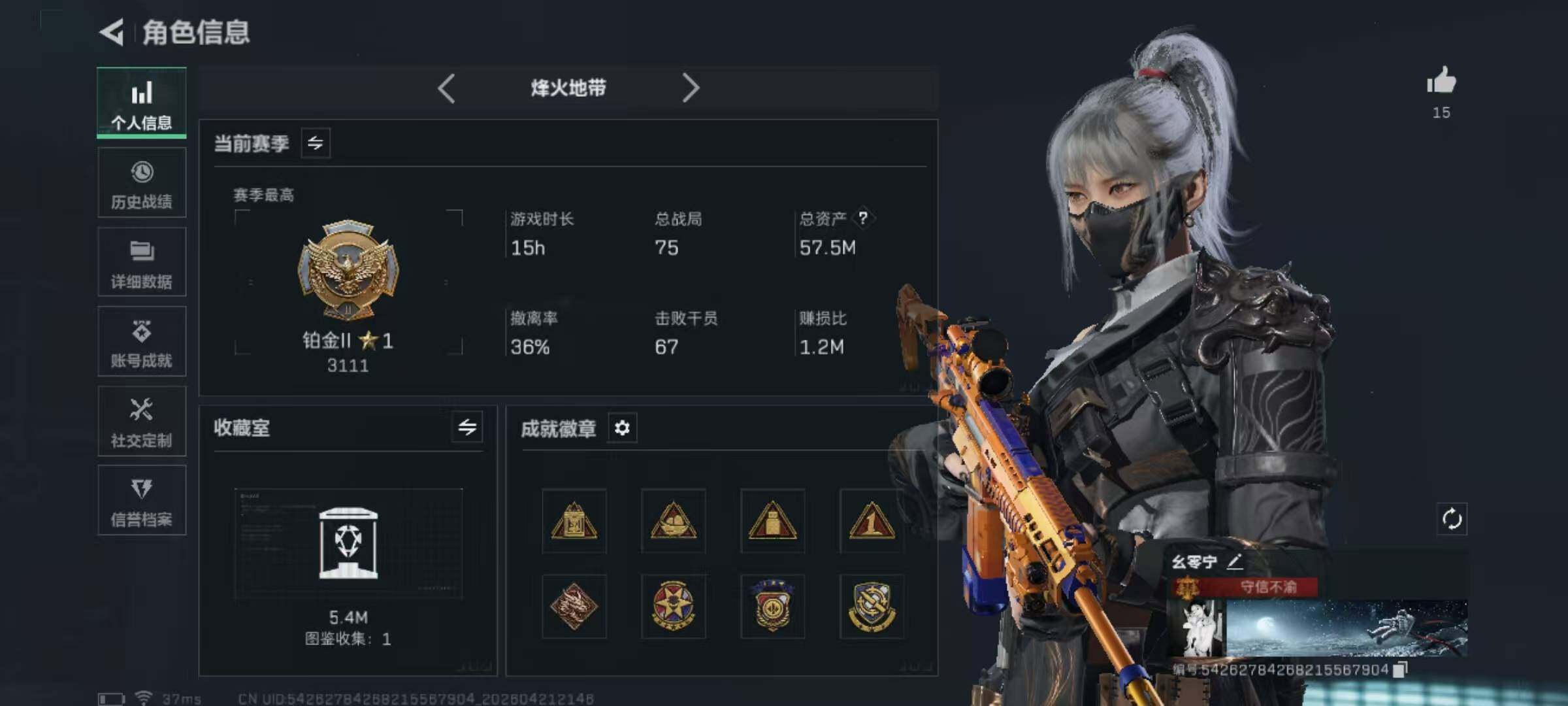Viewport: 1568px width, 706px height.
Task: Open the collection room display case thumbnail
Action: click(x=348, y=543)
